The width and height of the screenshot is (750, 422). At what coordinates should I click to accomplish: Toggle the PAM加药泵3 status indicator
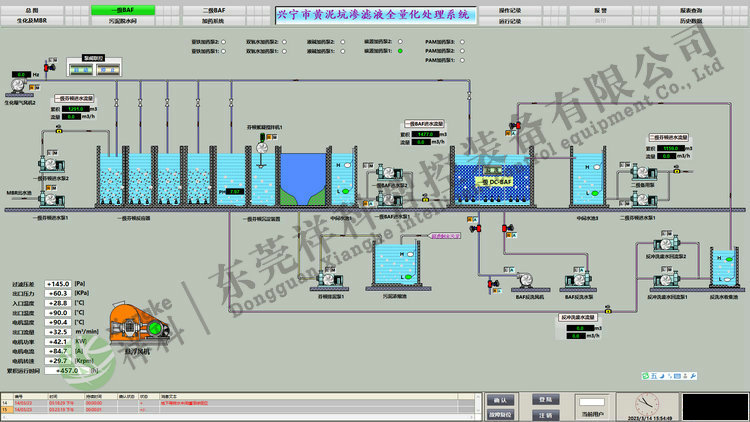(x=462, y=42)
